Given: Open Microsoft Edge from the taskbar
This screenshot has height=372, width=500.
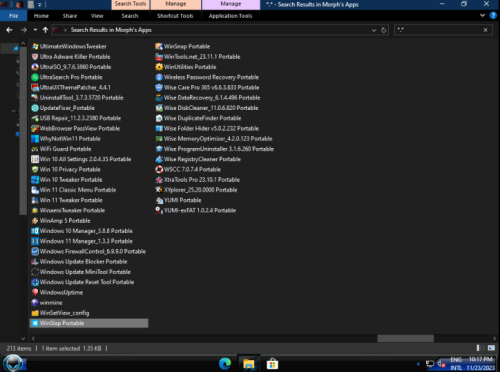Looking at the screenshot, I should (225, 363).
